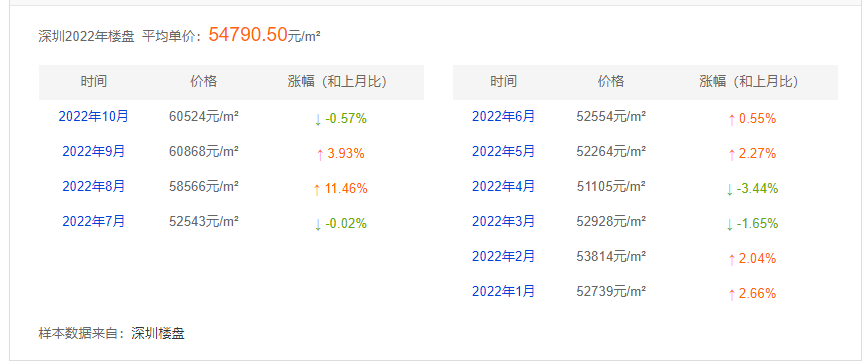The height and width of the screenshot is (362, 863).
Task: Click the average price 54790.50 figure
Action: [x=248, y=35]
